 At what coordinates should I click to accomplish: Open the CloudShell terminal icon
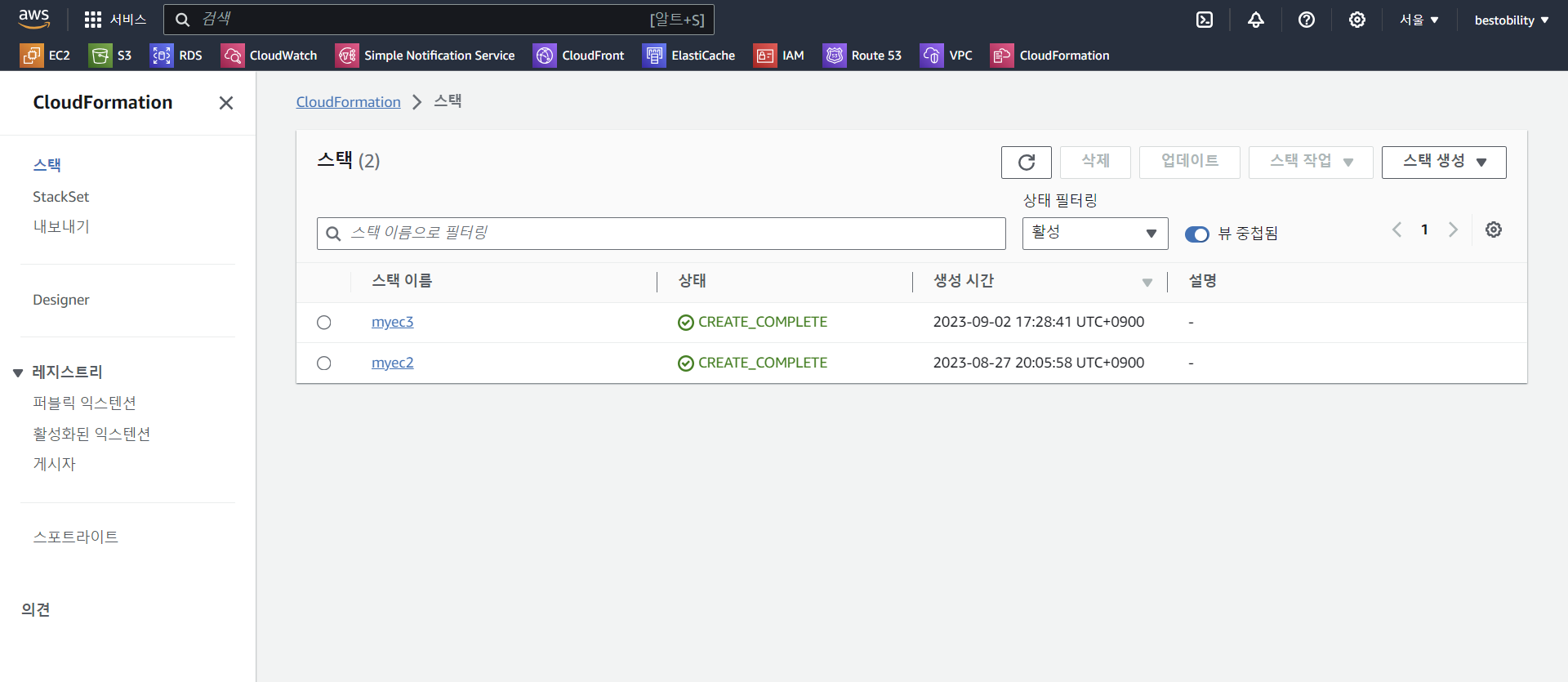click(1205, 20)
